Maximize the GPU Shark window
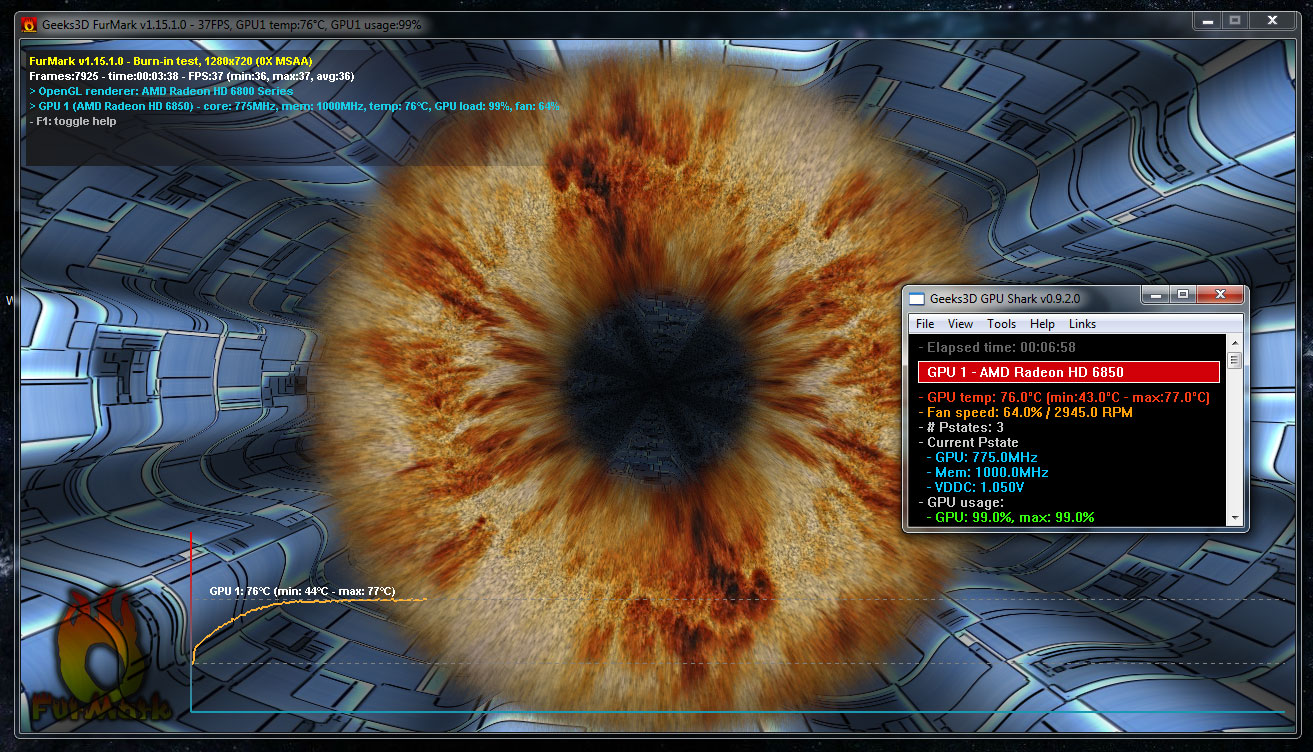The width and height of the screenshot is (1313, 752). [1182, 295]
